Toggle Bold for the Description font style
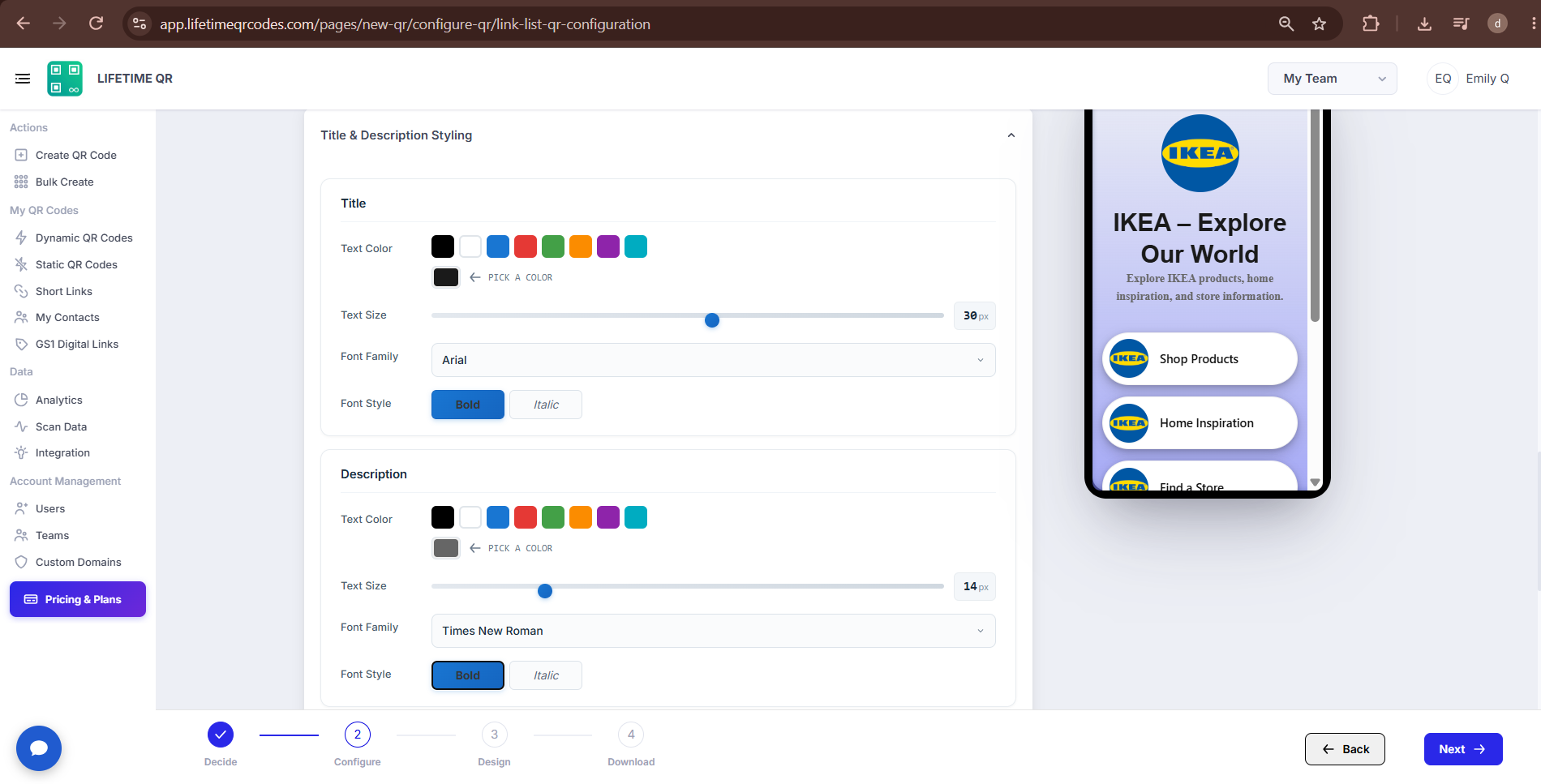The height and width of the screenshot is (784, 1541). coord(468,675)
